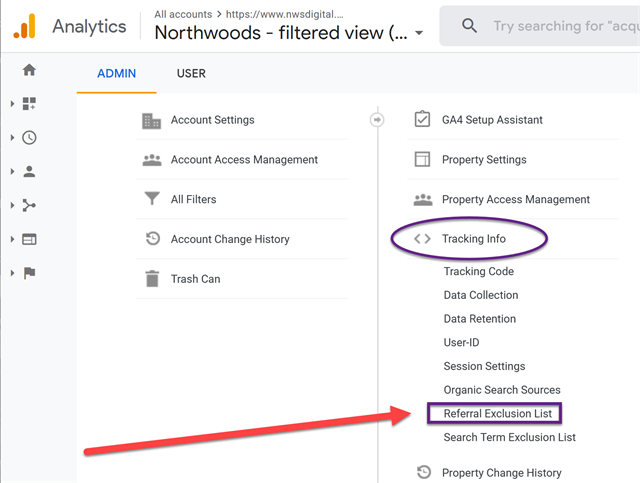Open the Conversions flag icon
Image resolution: width=640 pixels, height=483 pixels.
click(x=29, y=273)
